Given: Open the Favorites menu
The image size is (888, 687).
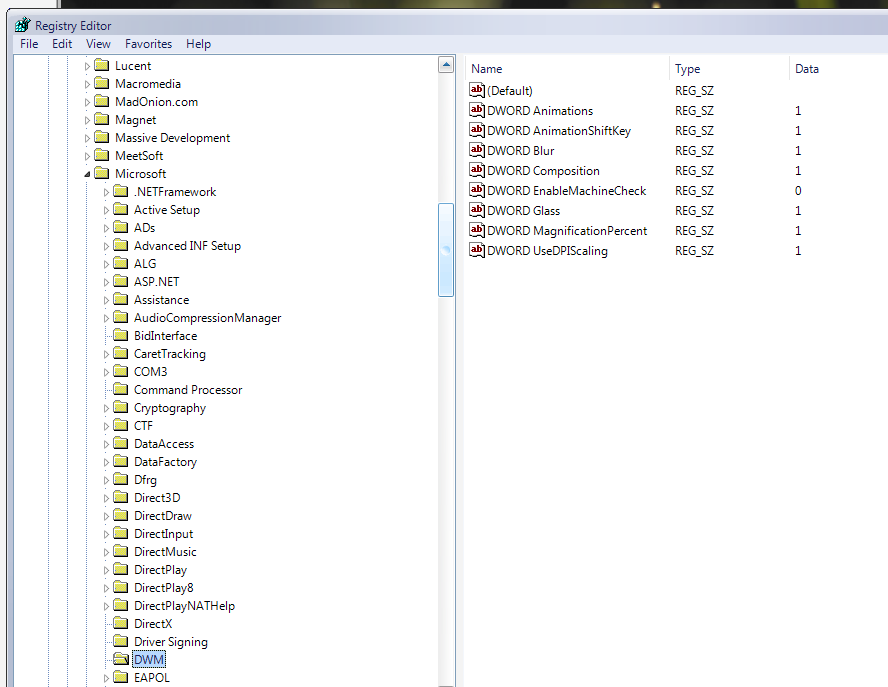Looking at the screenshot, I should [148, 44].
